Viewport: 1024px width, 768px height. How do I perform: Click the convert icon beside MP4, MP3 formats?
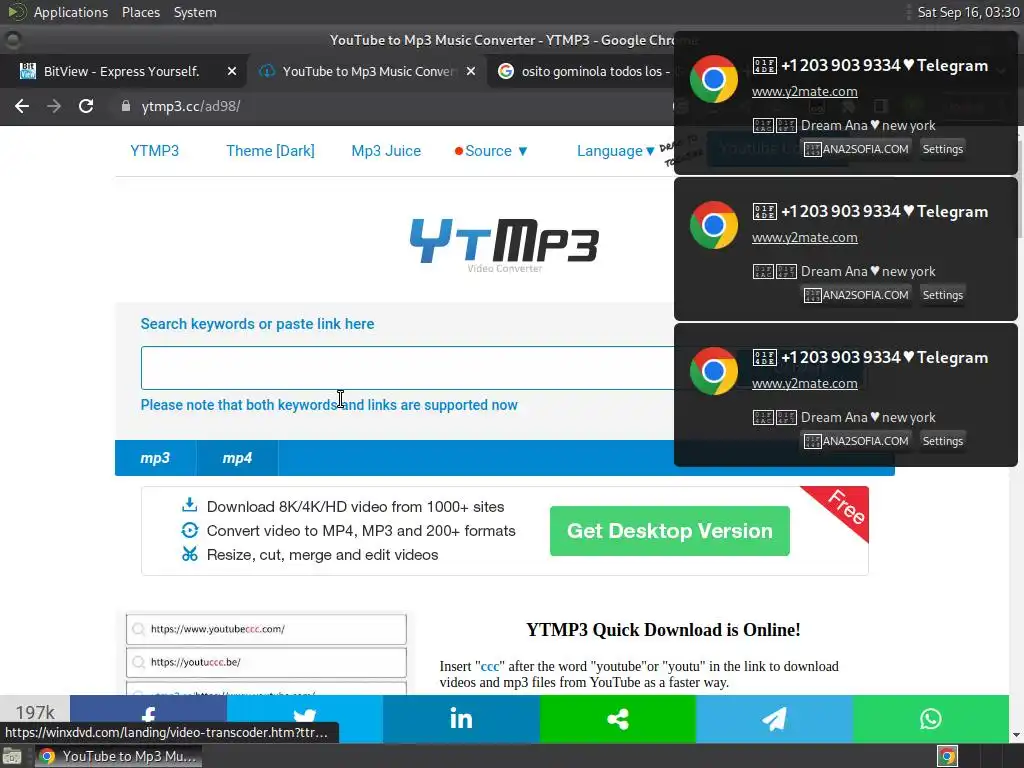189,530
